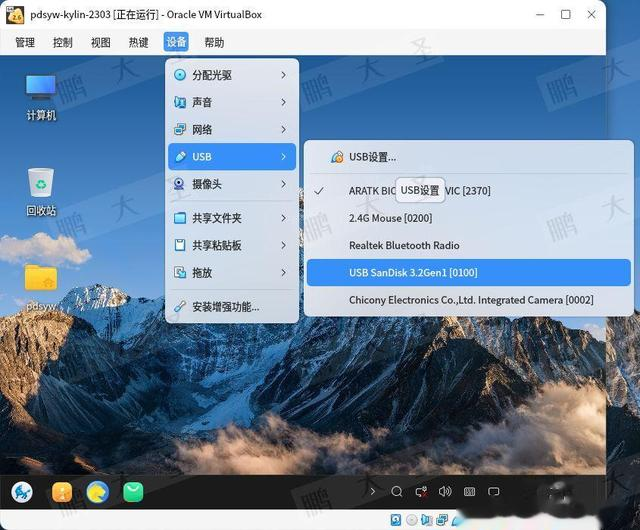Click the VirtualBox optical disc status icon
The height and width of the screenshot is (530, 640).
click(412, 520)
